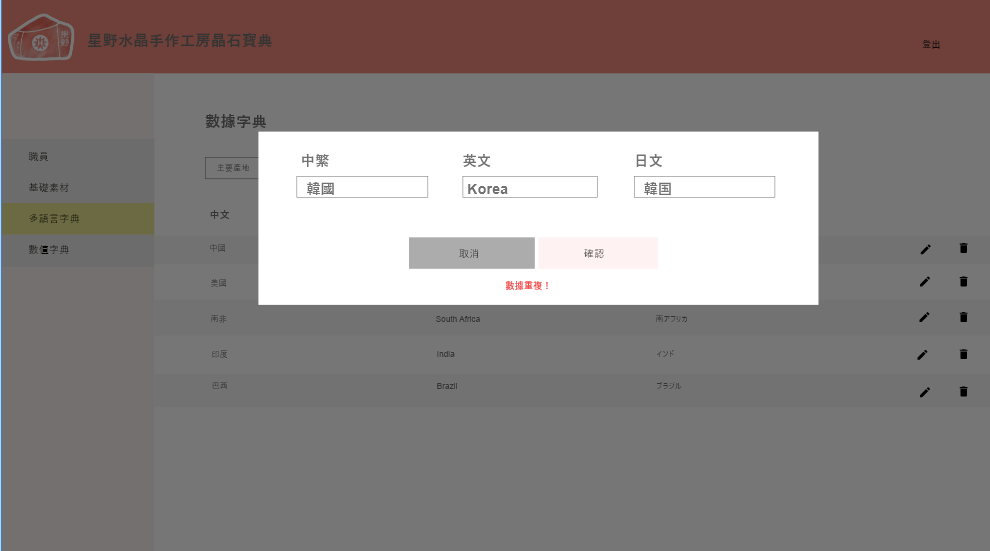The width and height of the screenshot is (990, 551).
Task: Click the workshop logo in header
Action: 40,40
